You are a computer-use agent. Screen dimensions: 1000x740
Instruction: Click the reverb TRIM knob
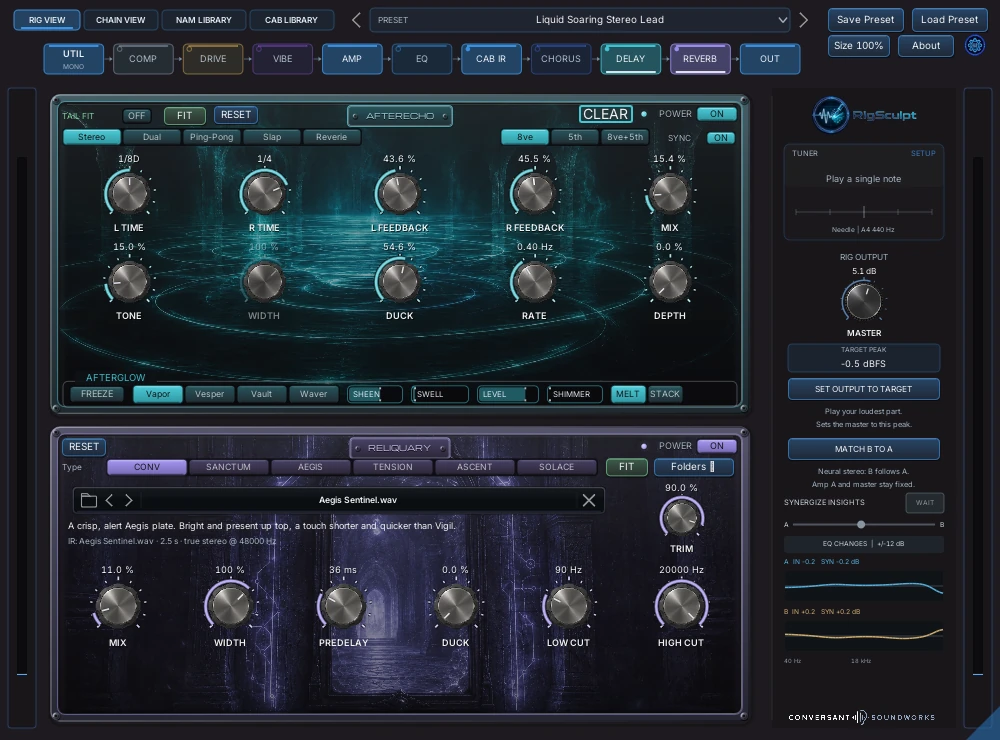point(681,517)
